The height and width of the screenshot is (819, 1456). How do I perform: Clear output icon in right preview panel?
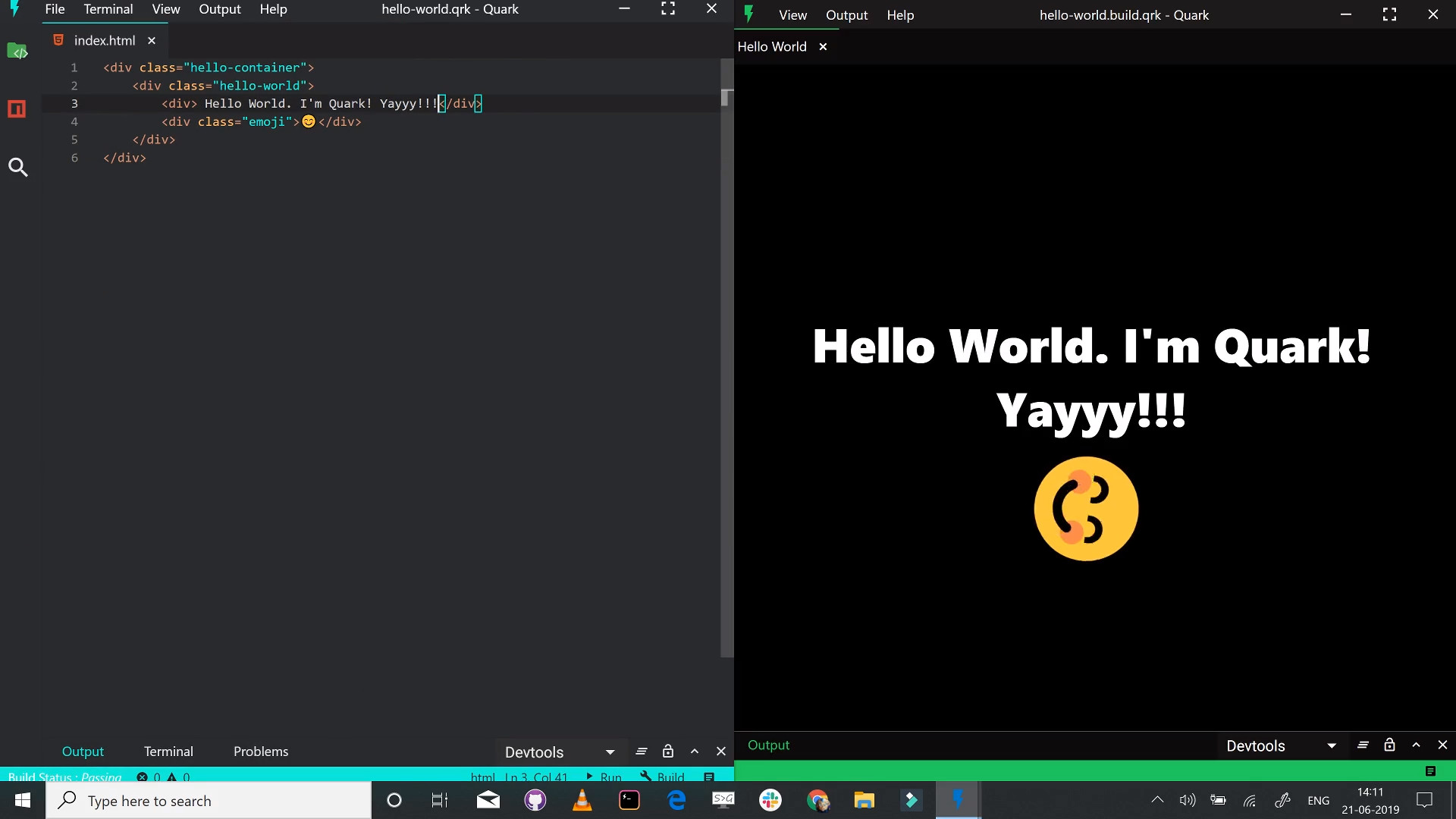[1363, 745]
